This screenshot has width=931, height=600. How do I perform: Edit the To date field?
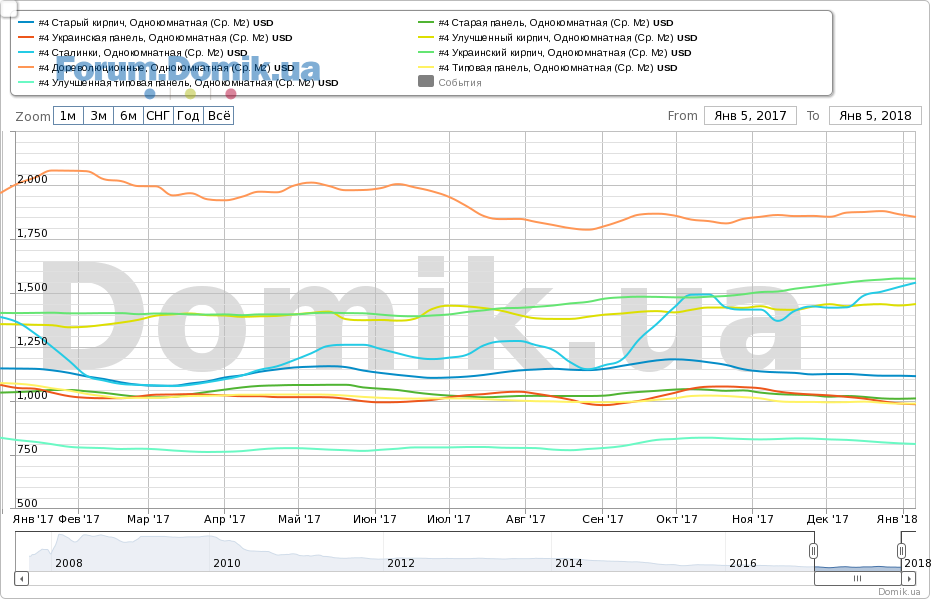[875, 116]
